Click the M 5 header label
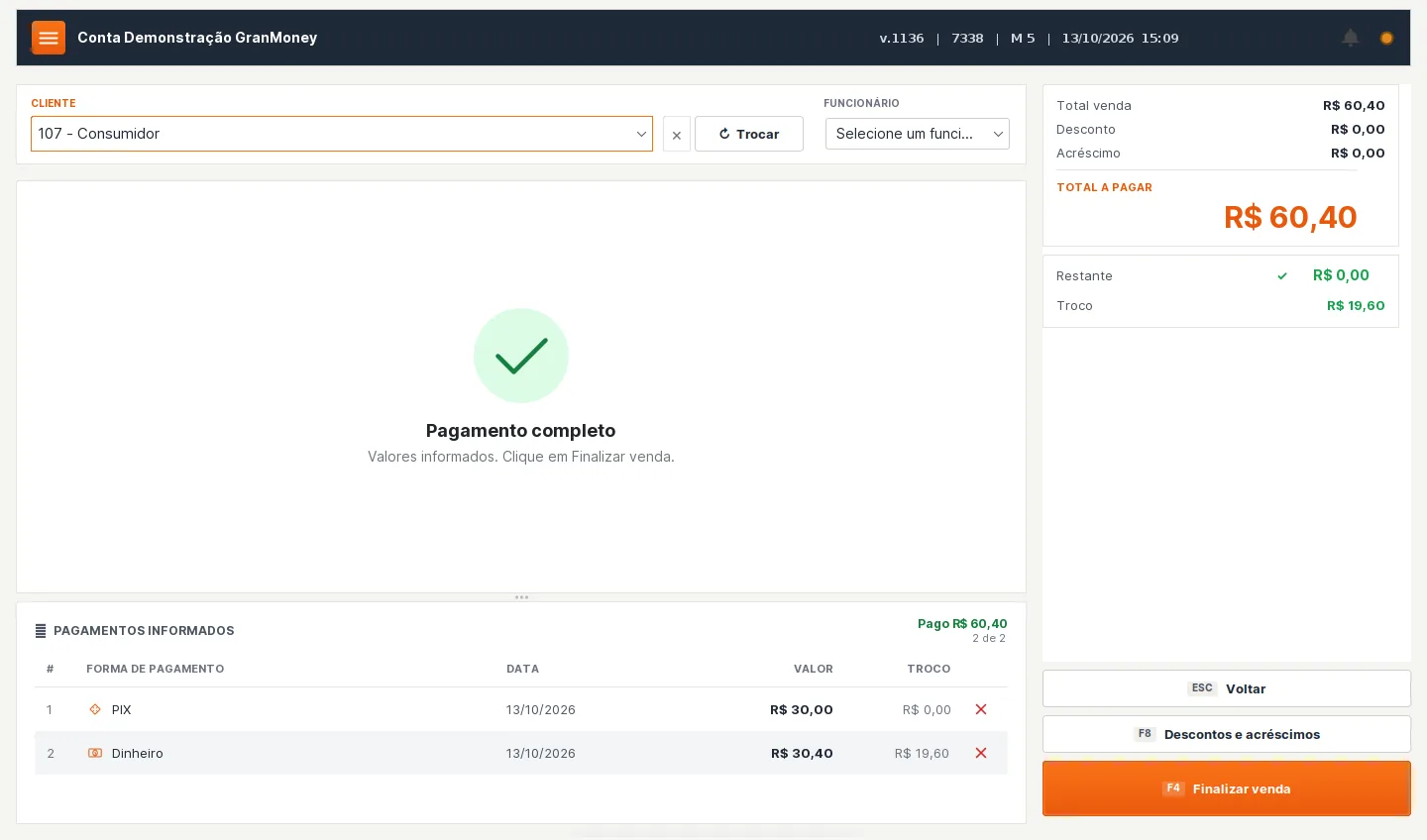Screen dimensions: 1427x840 click(1023, 39)
